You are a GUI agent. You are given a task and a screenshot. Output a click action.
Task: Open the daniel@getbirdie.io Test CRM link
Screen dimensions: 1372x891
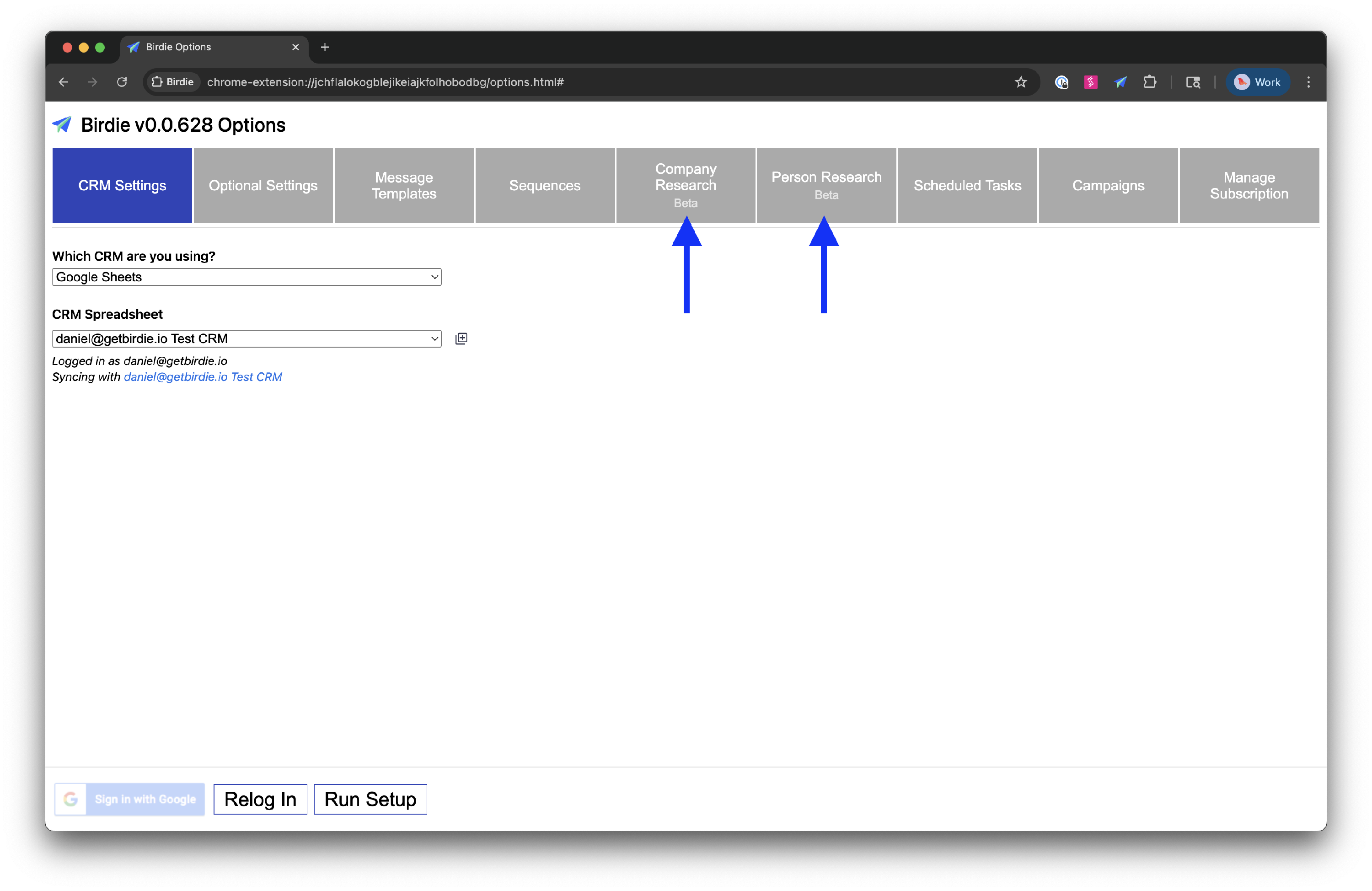tap(203, 377)
